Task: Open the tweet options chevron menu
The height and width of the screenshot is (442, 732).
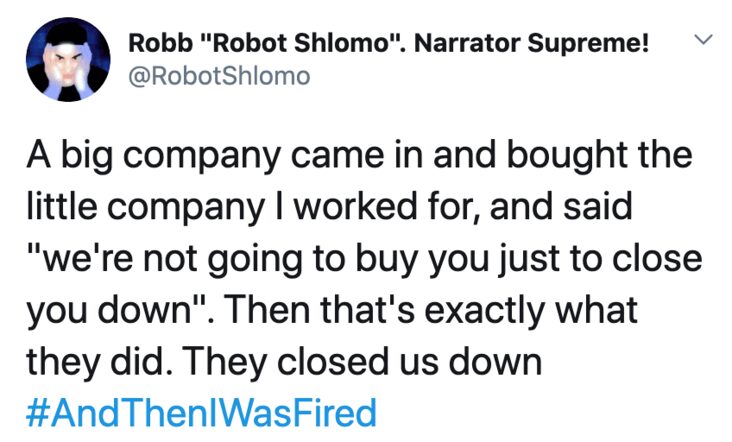Action: click(703, 39)
